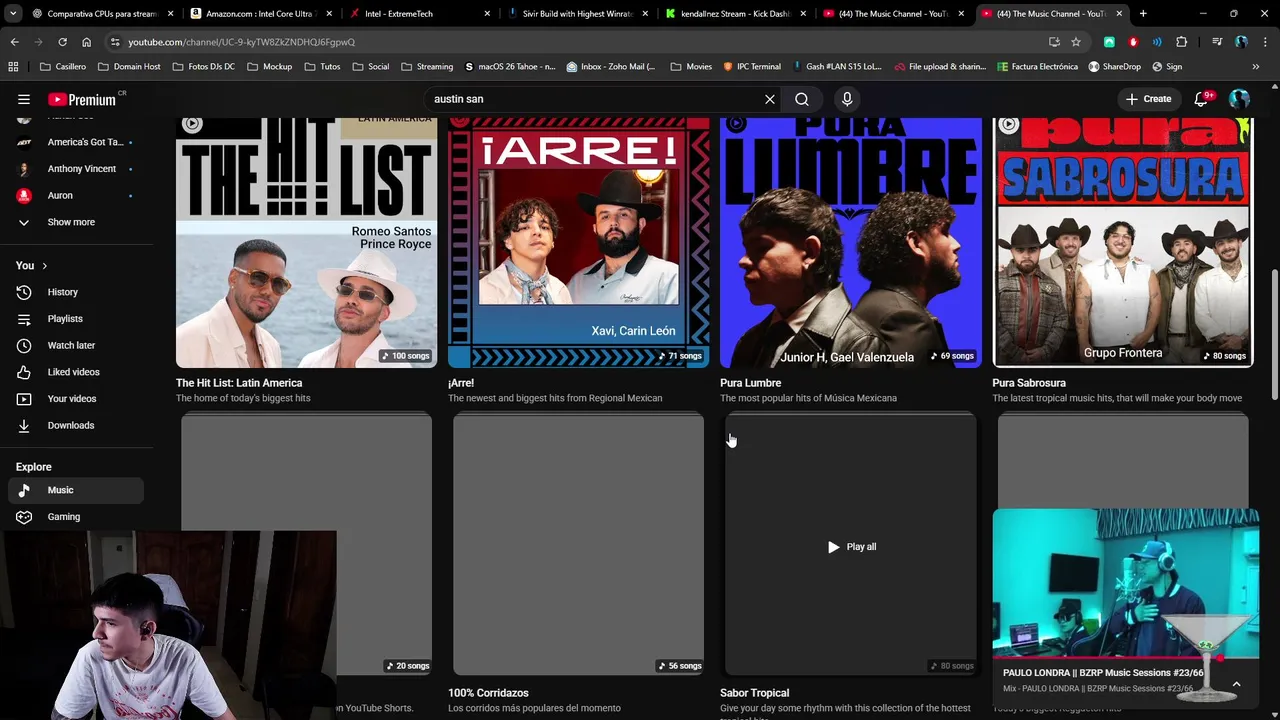Select Gaming under Explore
This screenshot has height=720, width=1280.
tap(76, 517)
